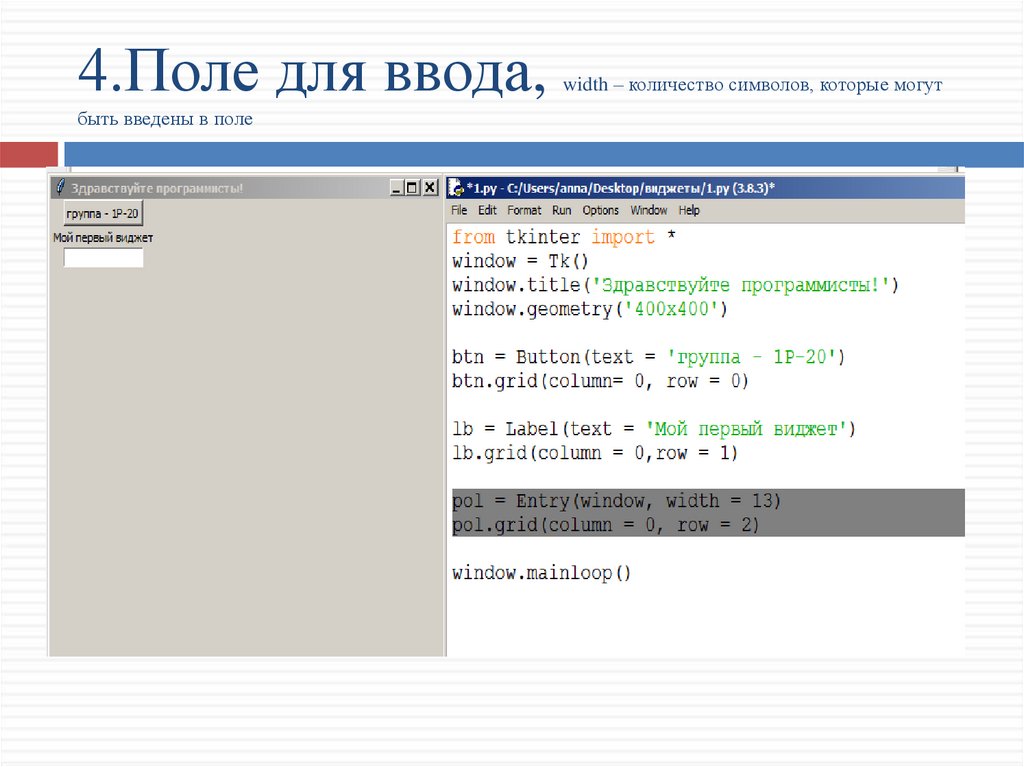
Task: Click the 'window.mainloop()' line
Action: tap(541, 573)
